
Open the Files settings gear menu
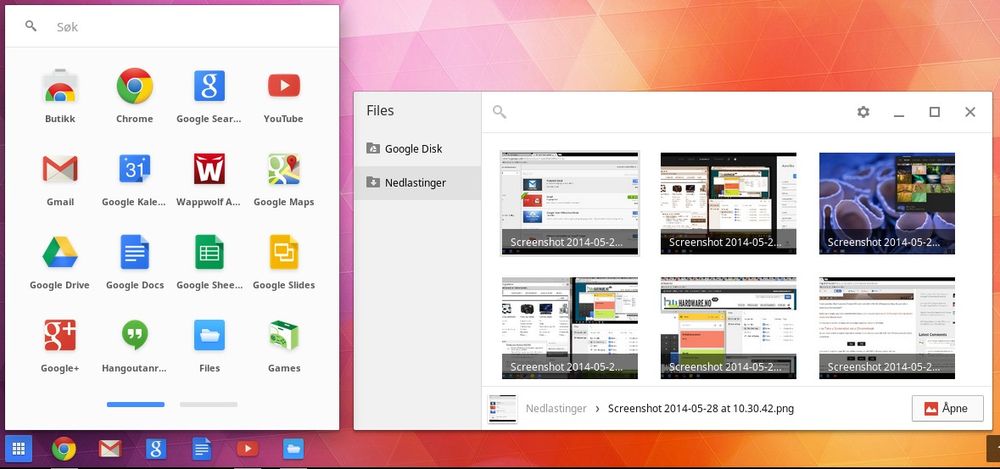[863, 112]
